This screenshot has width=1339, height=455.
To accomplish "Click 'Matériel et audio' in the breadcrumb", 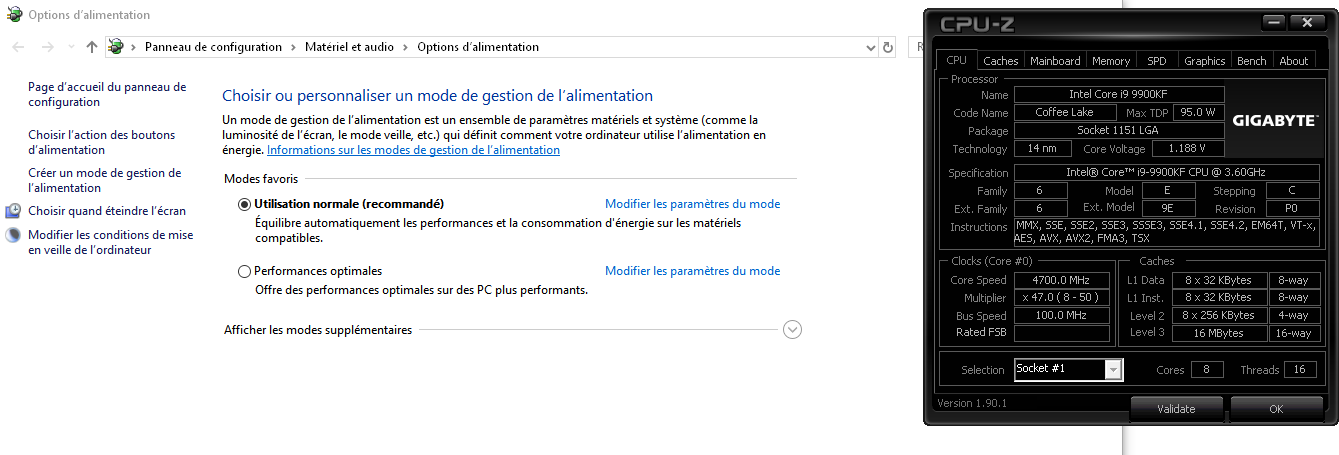I will [x=350, y=47].
